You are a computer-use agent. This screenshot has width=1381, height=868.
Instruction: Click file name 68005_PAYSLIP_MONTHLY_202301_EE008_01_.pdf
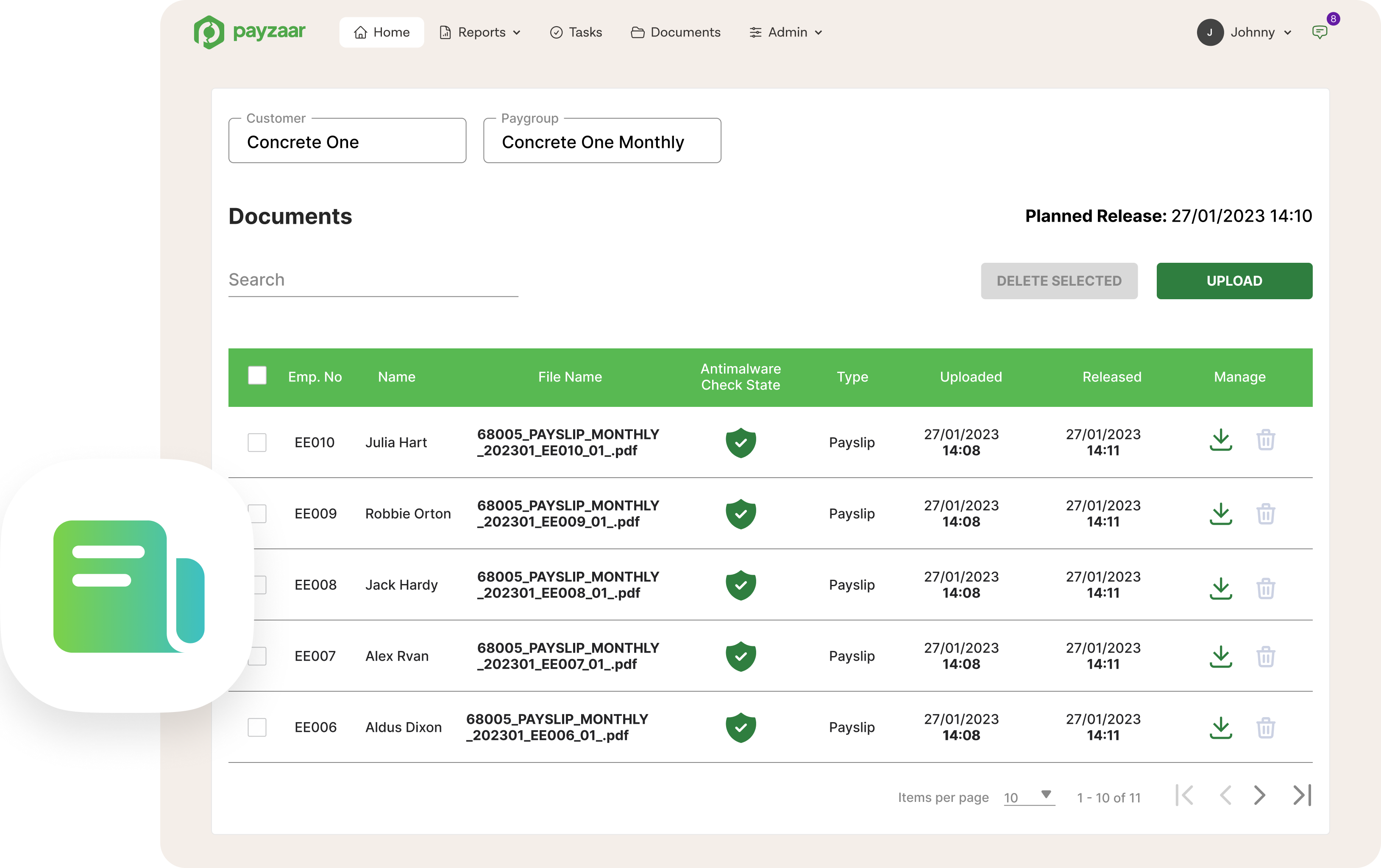(x=568, y=584)
